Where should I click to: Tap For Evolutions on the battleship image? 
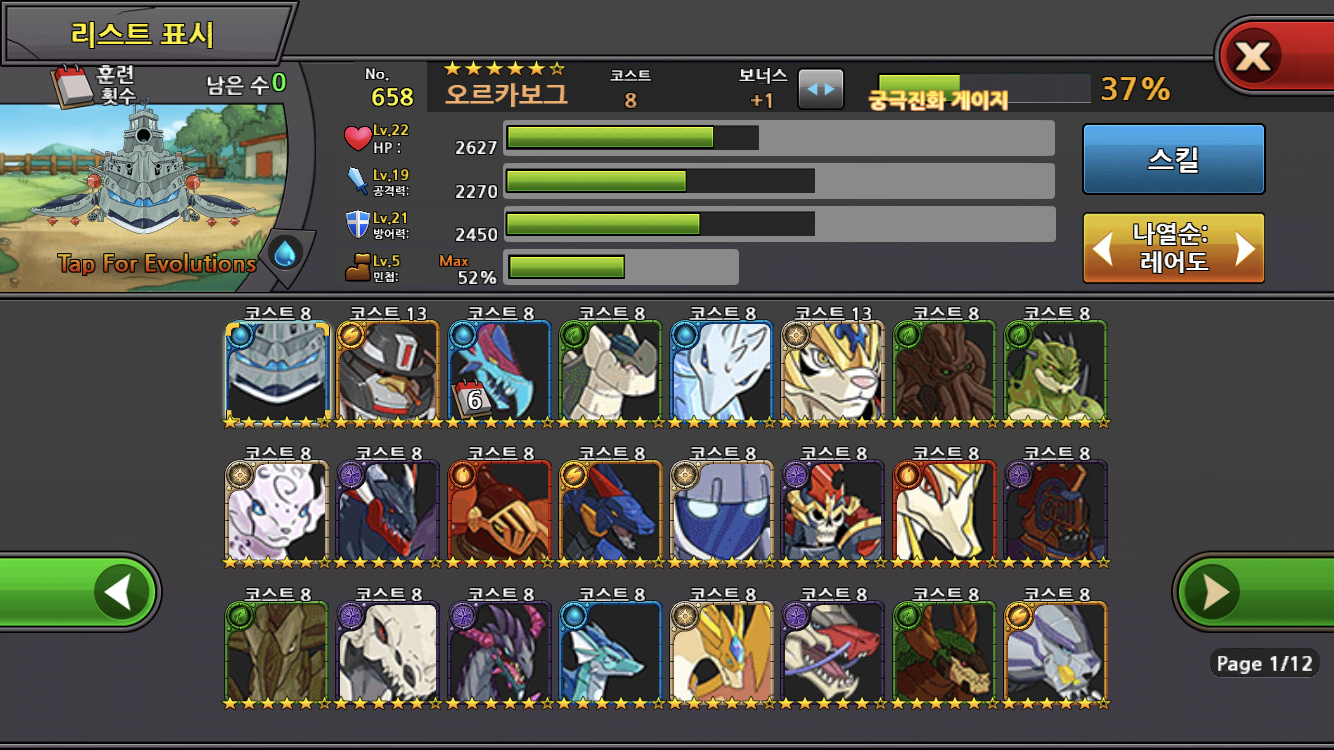[157, 264]
